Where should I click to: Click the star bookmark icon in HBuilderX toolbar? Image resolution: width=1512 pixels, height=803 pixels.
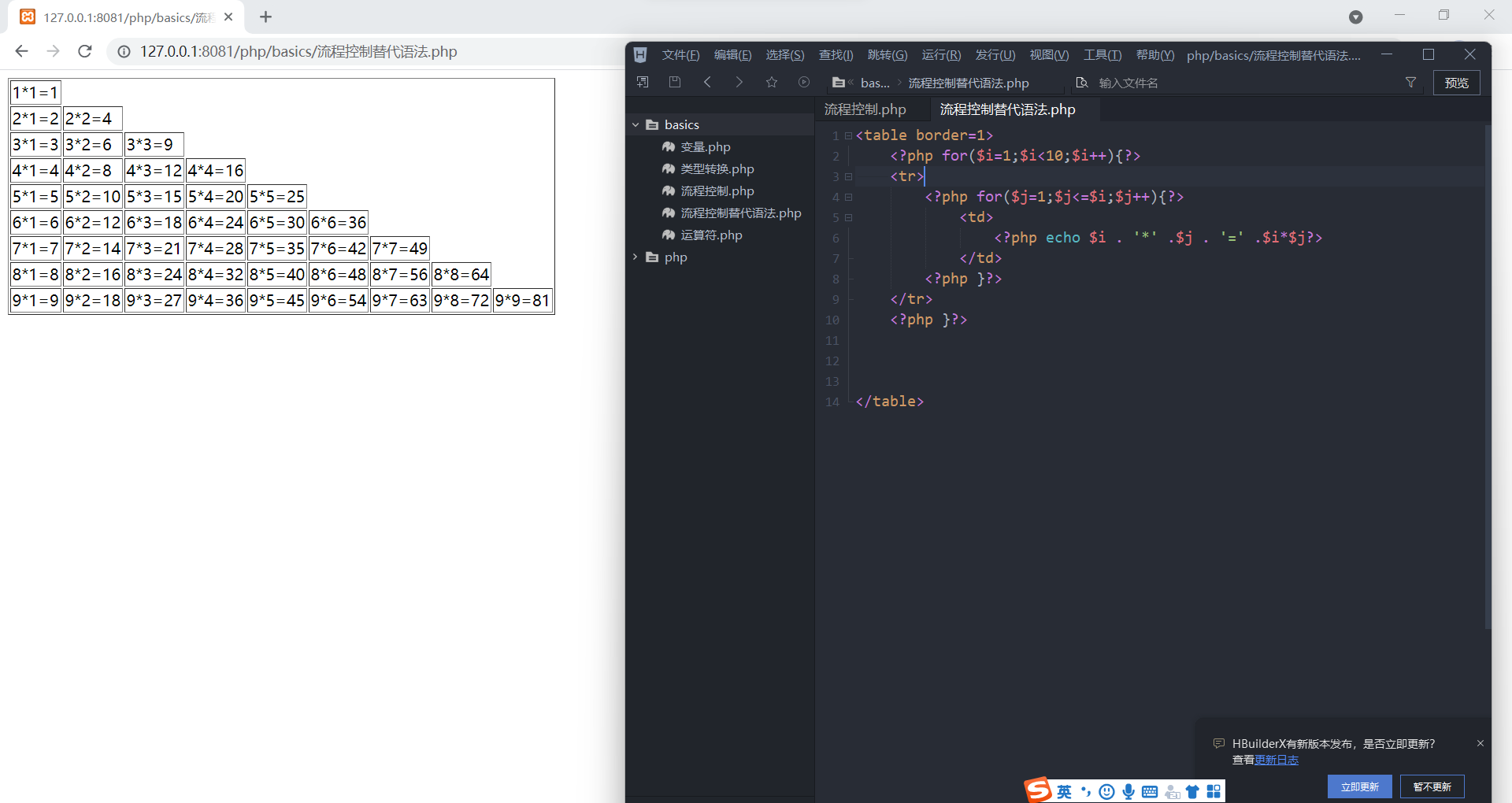click(x=772, y=82)
